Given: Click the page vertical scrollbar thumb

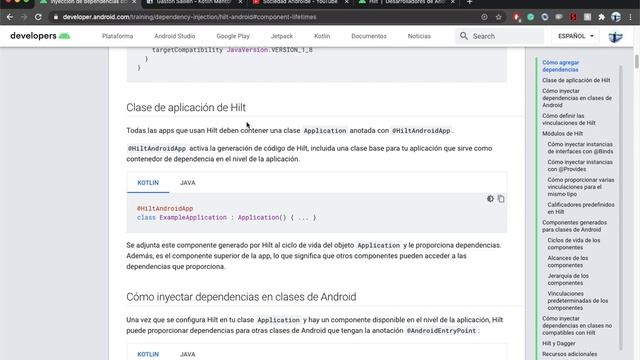Looking at the screenshot, I should [x=636, y=61].
